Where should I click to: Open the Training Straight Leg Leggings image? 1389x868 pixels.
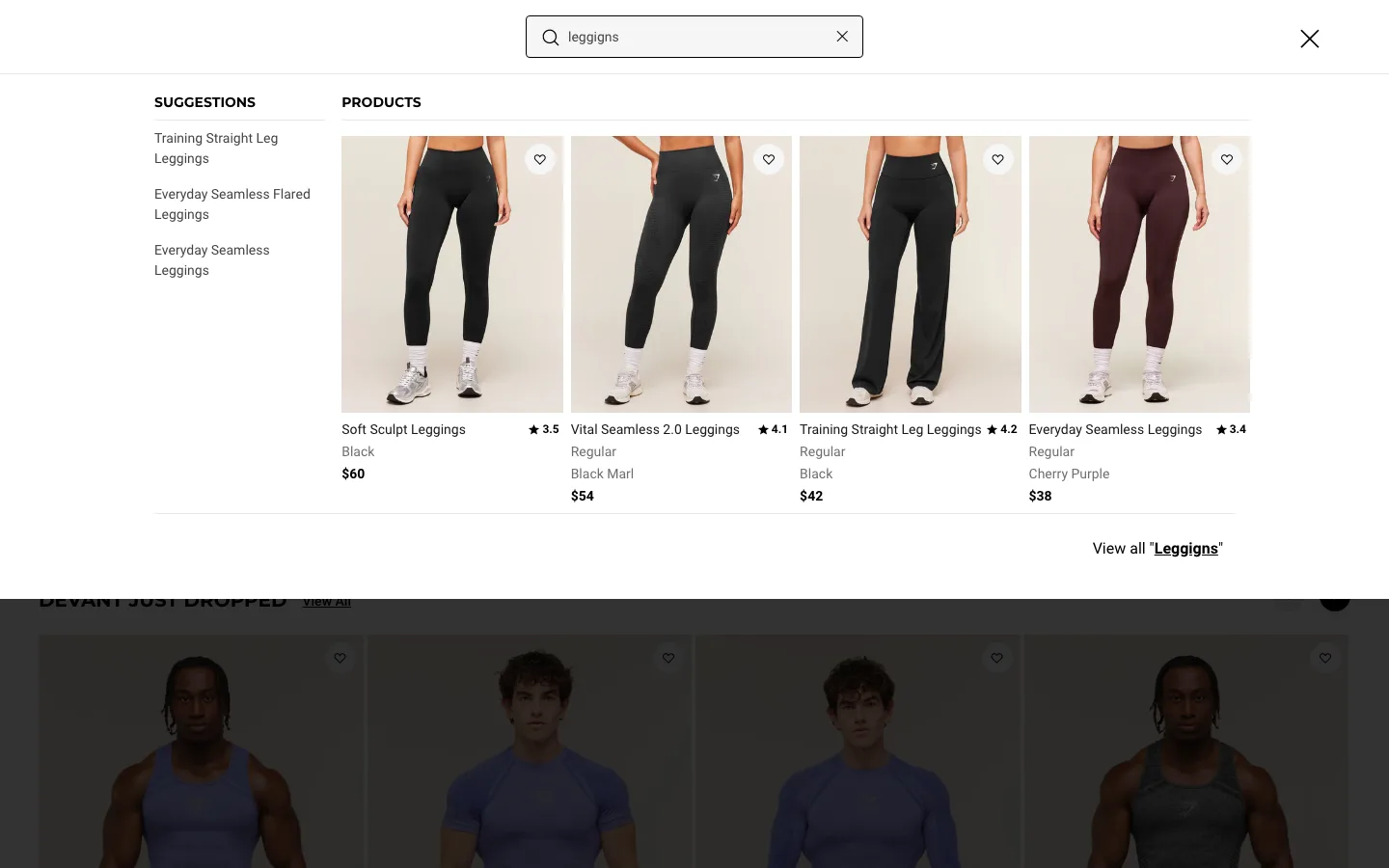click(x=911, y=274)
